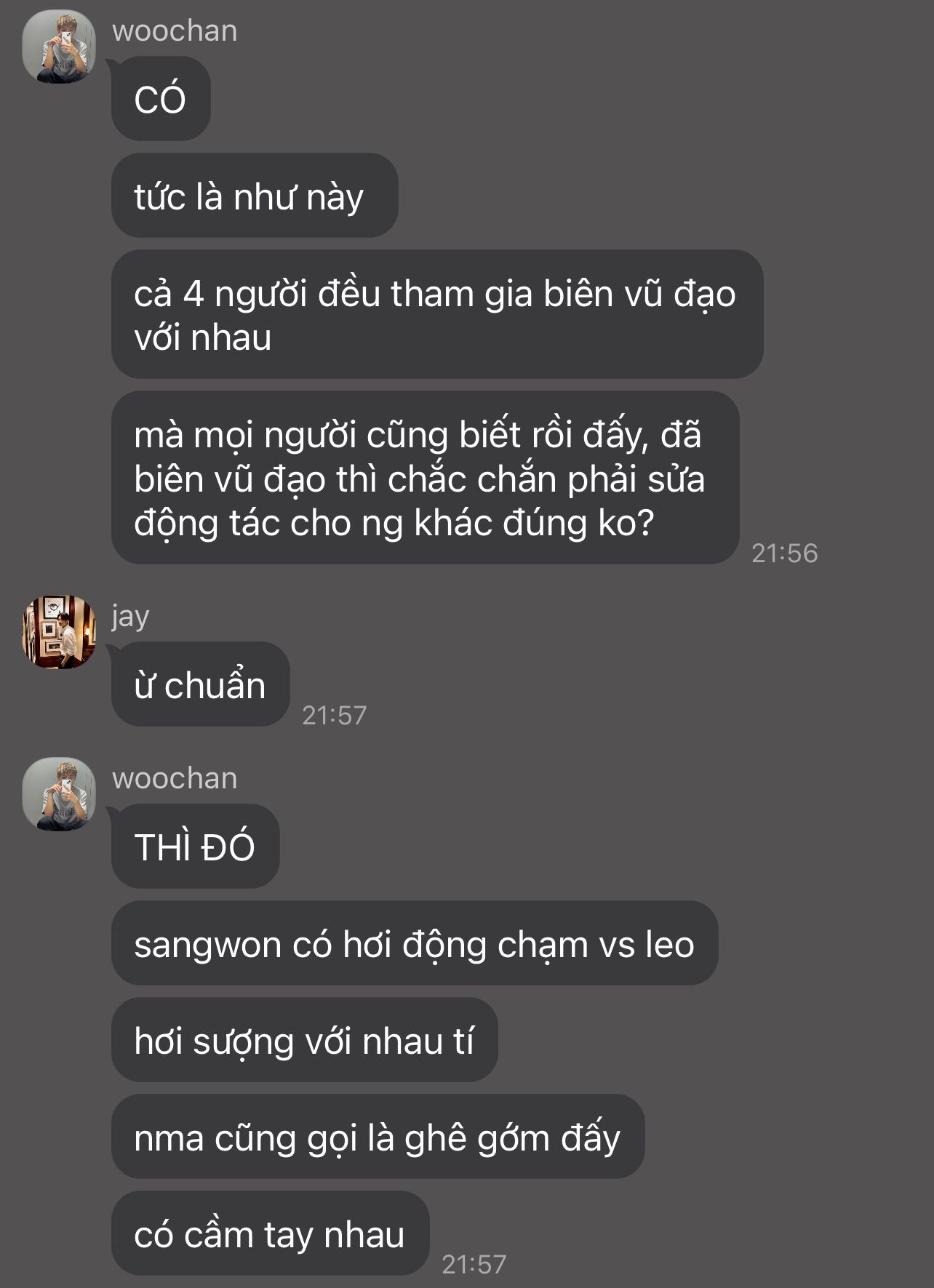Select the 'CÓ' message bubble

pos(161,99)
